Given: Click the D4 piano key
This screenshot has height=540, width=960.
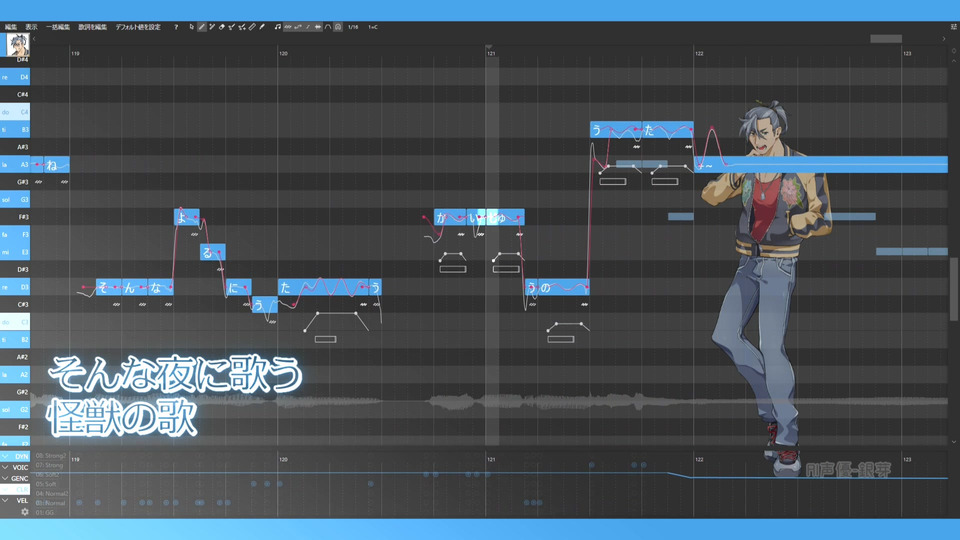Looking at the screenshot, I should (15, 77).
